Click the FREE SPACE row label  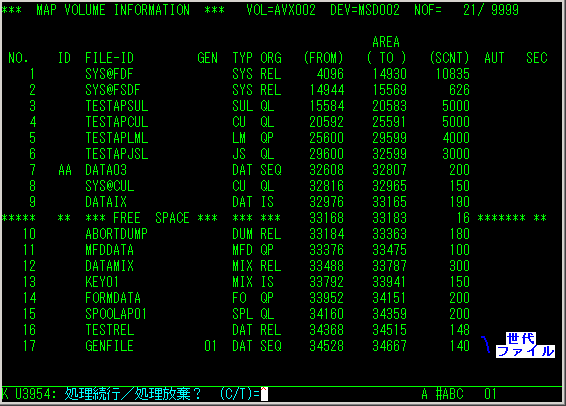point(151,218)
